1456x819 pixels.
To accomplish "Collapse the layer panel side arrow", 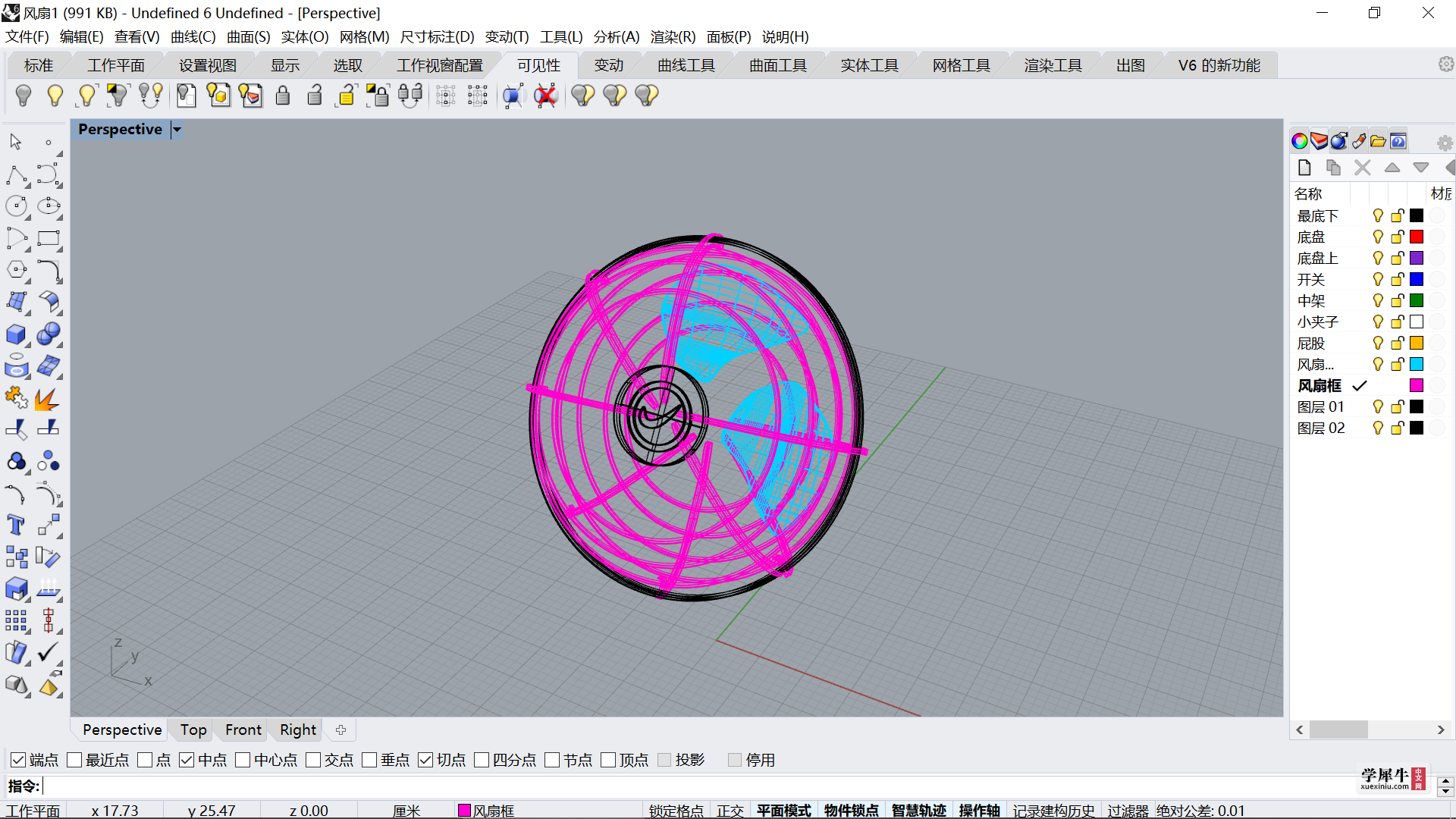I will [1450, 168].
